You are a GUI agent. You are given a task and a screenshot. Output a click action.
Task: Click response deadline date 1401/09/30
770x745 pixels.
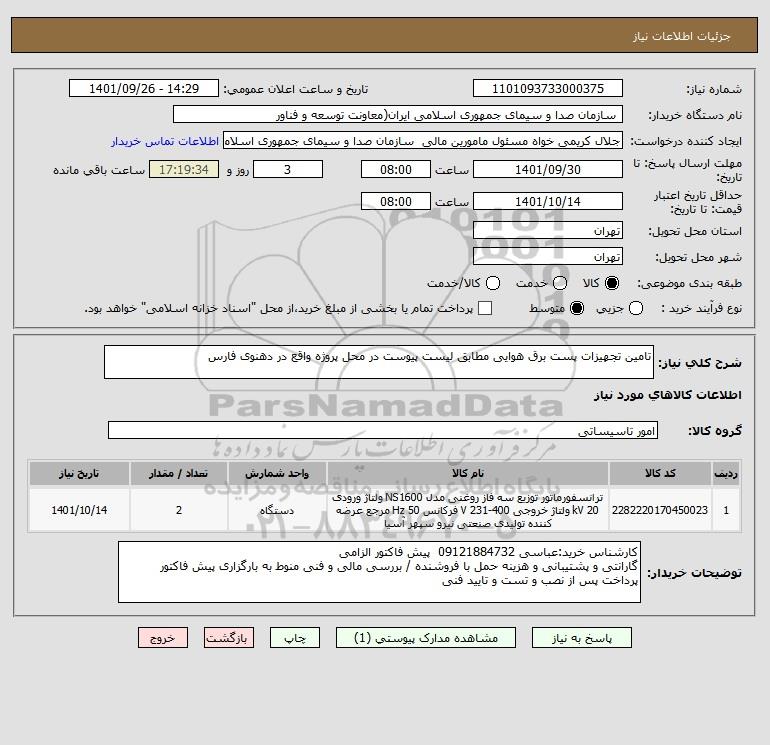click(x=548, y=169)
